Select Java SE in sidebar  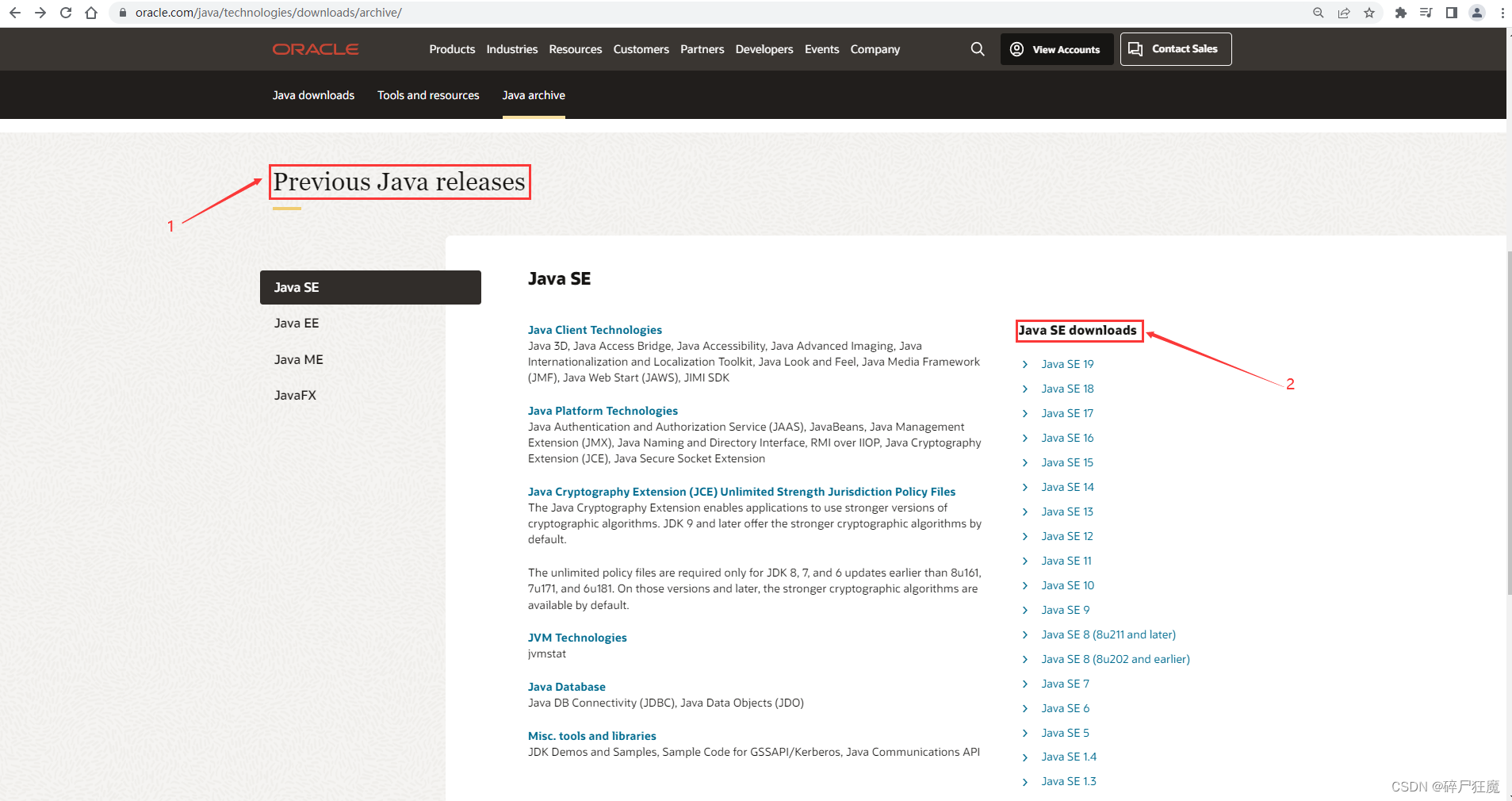click(370, 287)
